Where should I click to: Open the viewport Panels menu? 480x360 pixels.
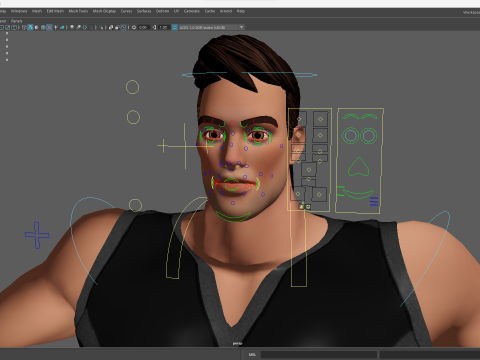[16, 21]
